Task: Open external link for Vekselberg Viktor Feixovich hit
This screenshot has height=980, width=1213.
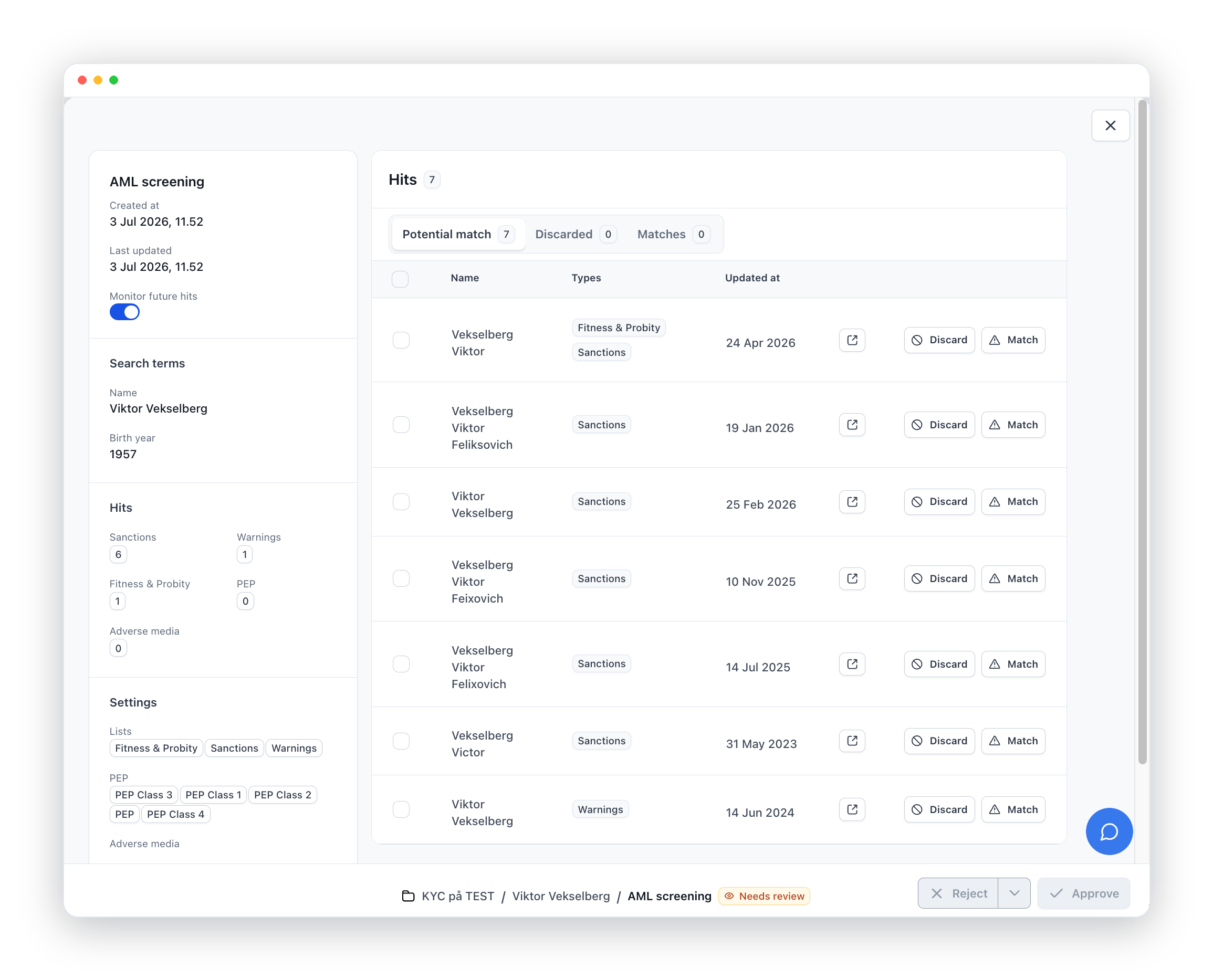Action: [852, 578]
